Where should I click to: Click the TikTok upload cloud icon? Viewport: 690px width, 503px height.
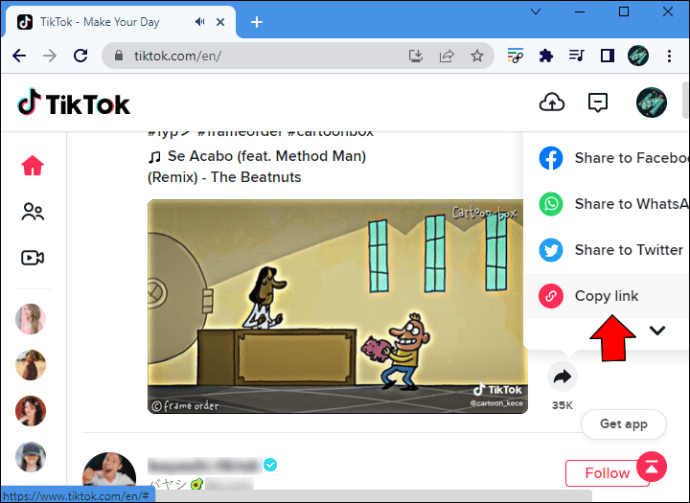[x=551, y=102]
